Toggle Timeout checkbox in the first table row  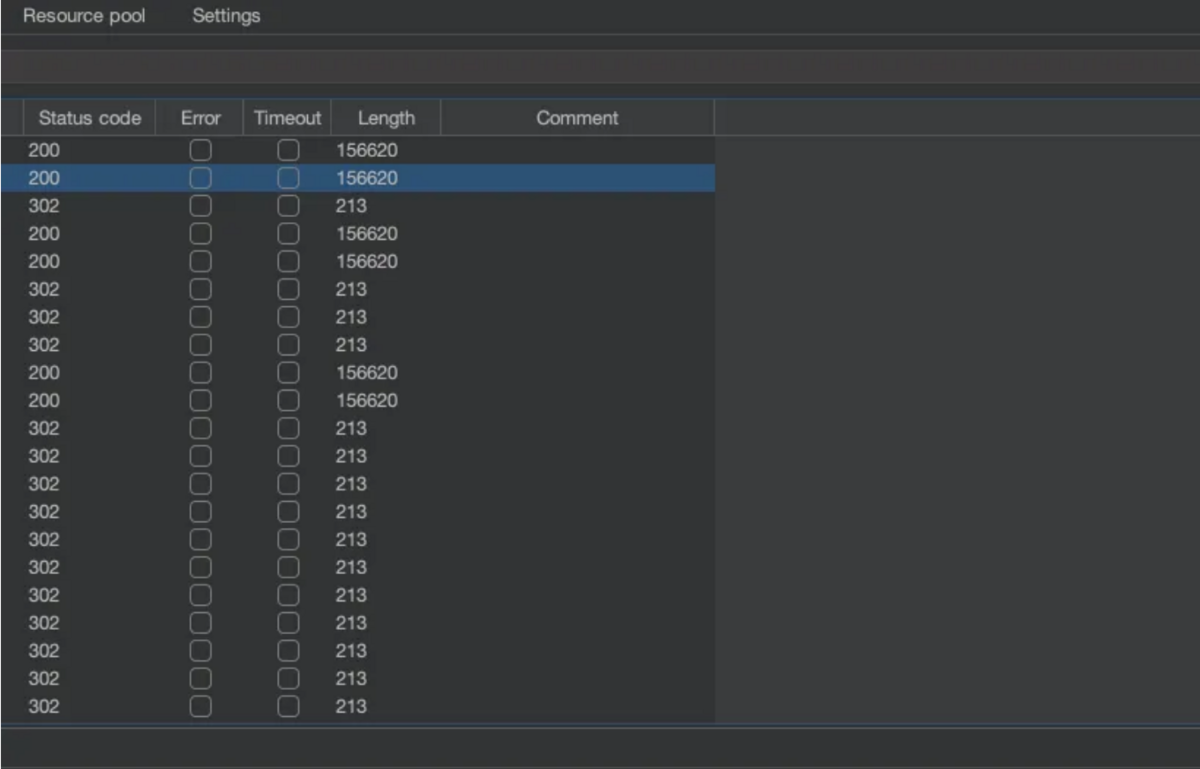coord(288,150)
